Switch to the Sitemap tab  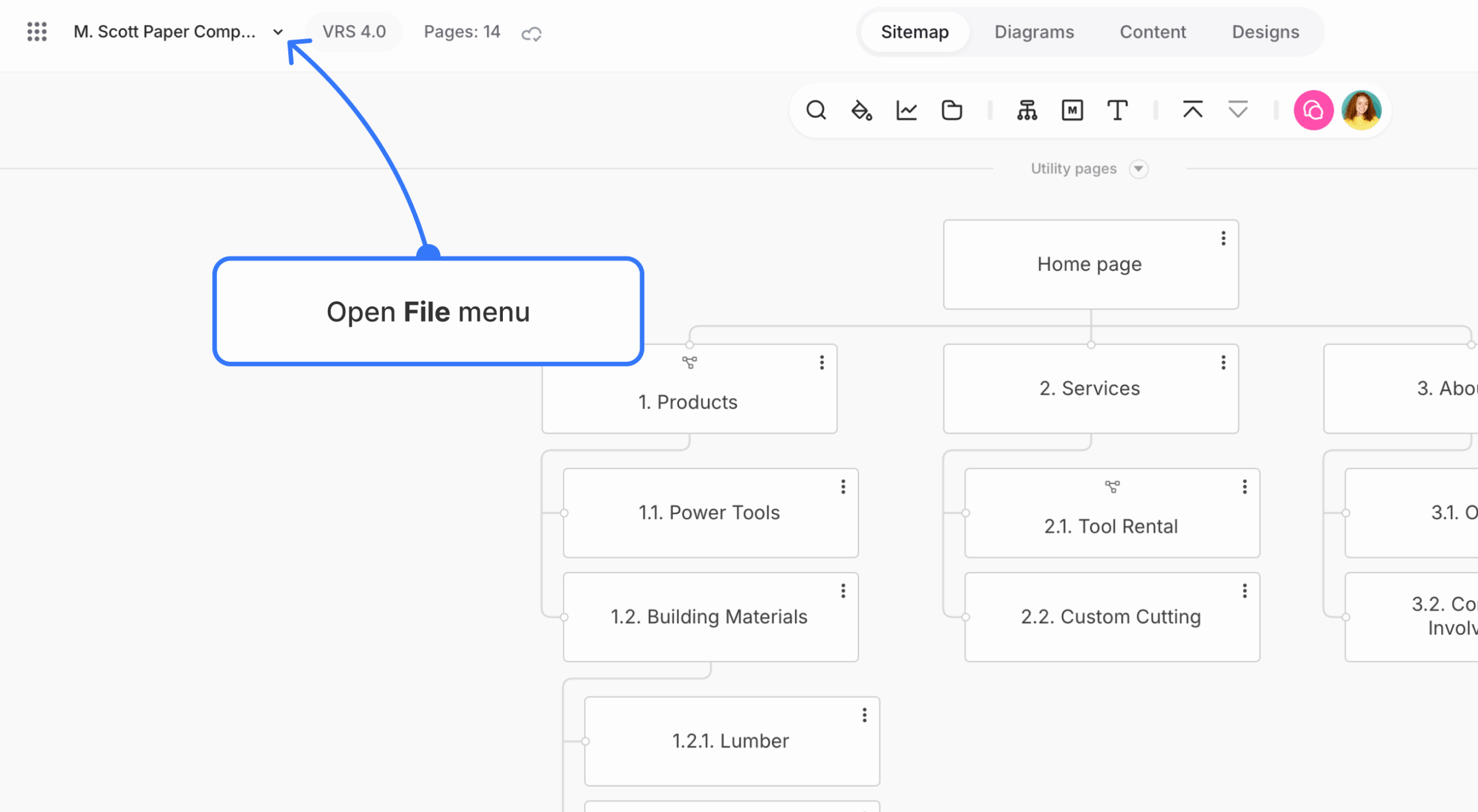pos(915,32)
